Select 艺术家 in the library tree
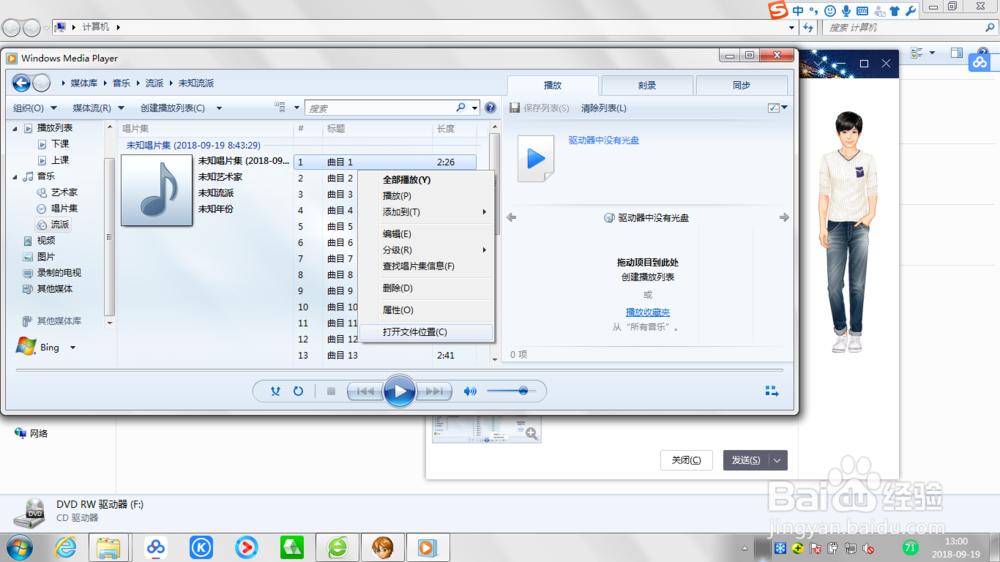The image size is (1000, 562). pos(57,192)
